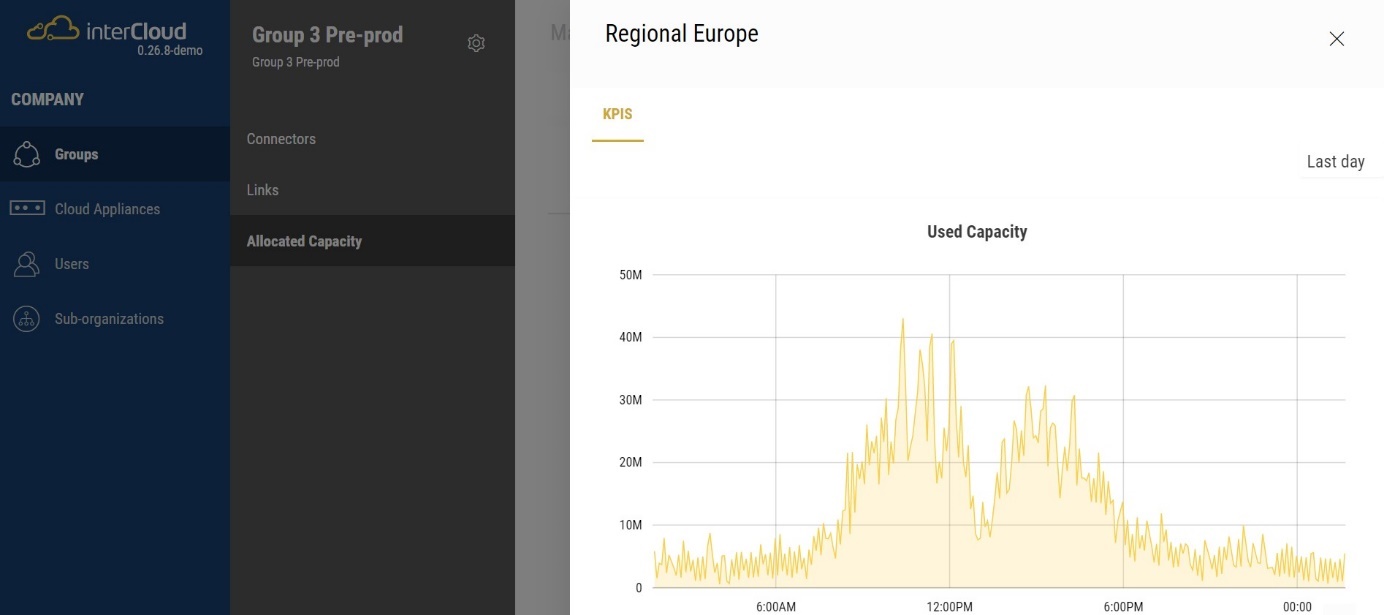Select the Allocated Capacity menu item

click(x=304, y=241)
